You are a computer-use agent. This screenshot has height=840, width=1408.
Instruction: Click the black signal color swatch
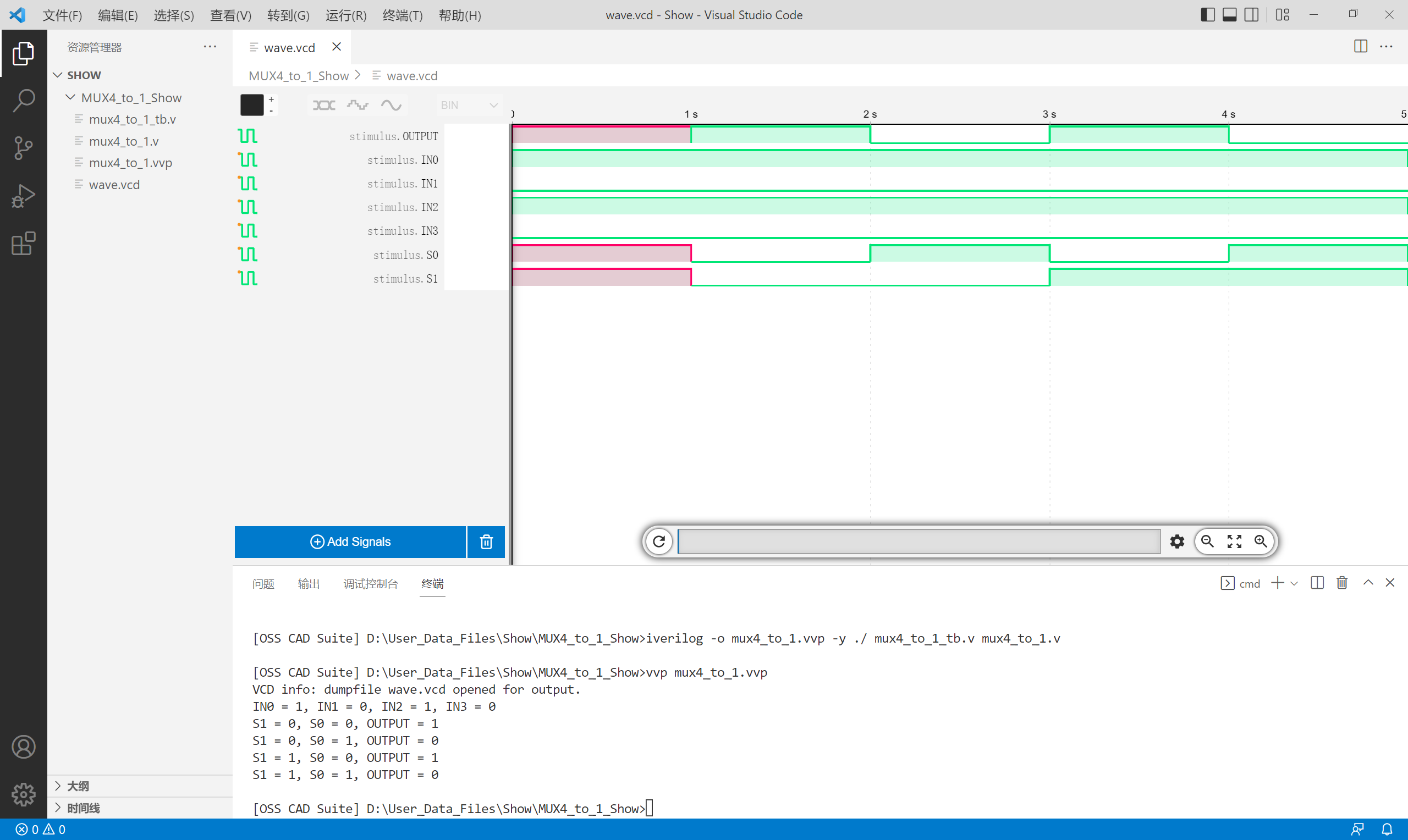(252, 106)
